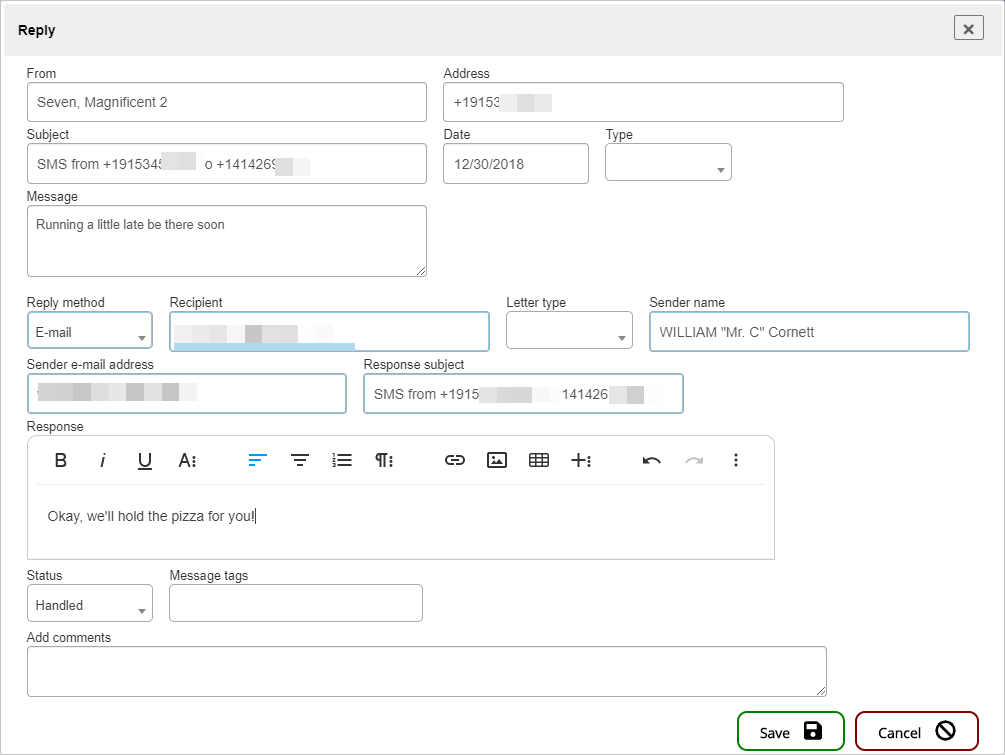Open paragraph format options
Image resolution: width=1005 pixels, height=755 pixels.
[384, 460]
